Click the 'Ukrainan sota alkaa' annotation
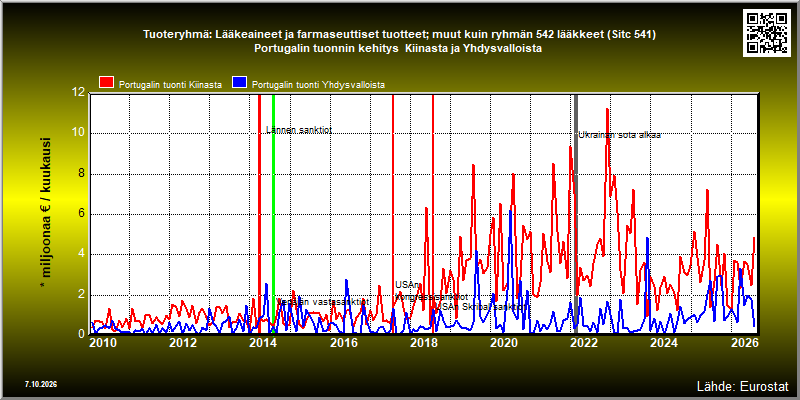 tap(619, 135)
